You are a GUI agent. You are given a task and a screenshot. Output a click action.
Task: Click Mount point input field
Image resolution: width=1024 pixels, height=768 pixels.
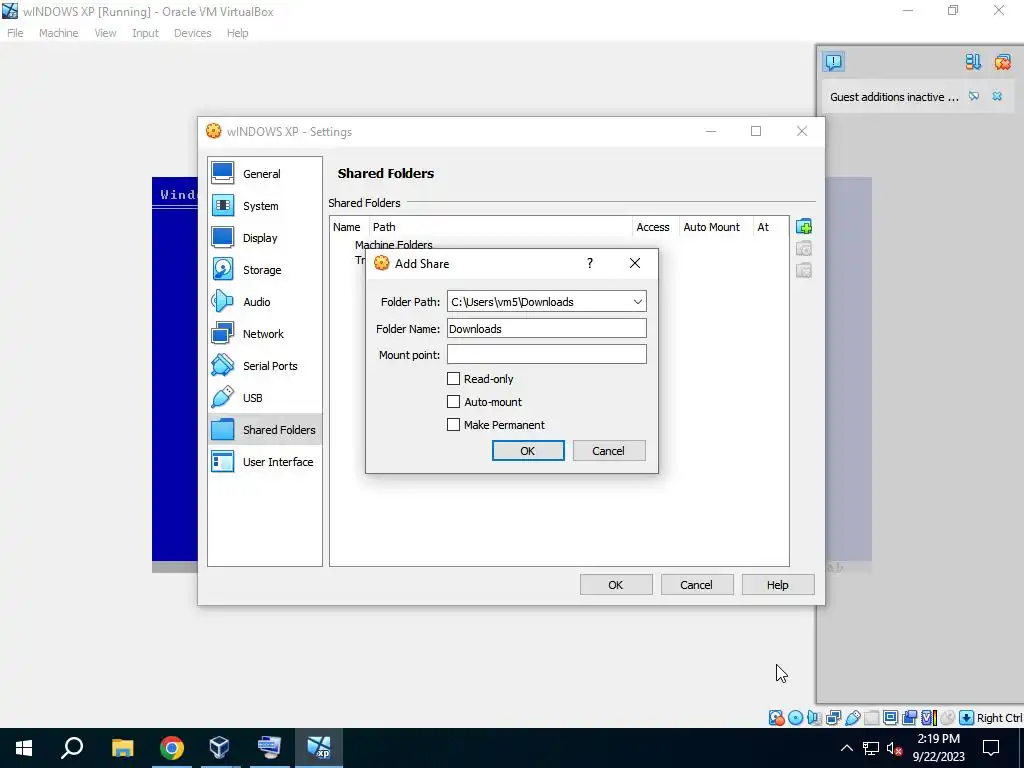[x=547, y=355]
